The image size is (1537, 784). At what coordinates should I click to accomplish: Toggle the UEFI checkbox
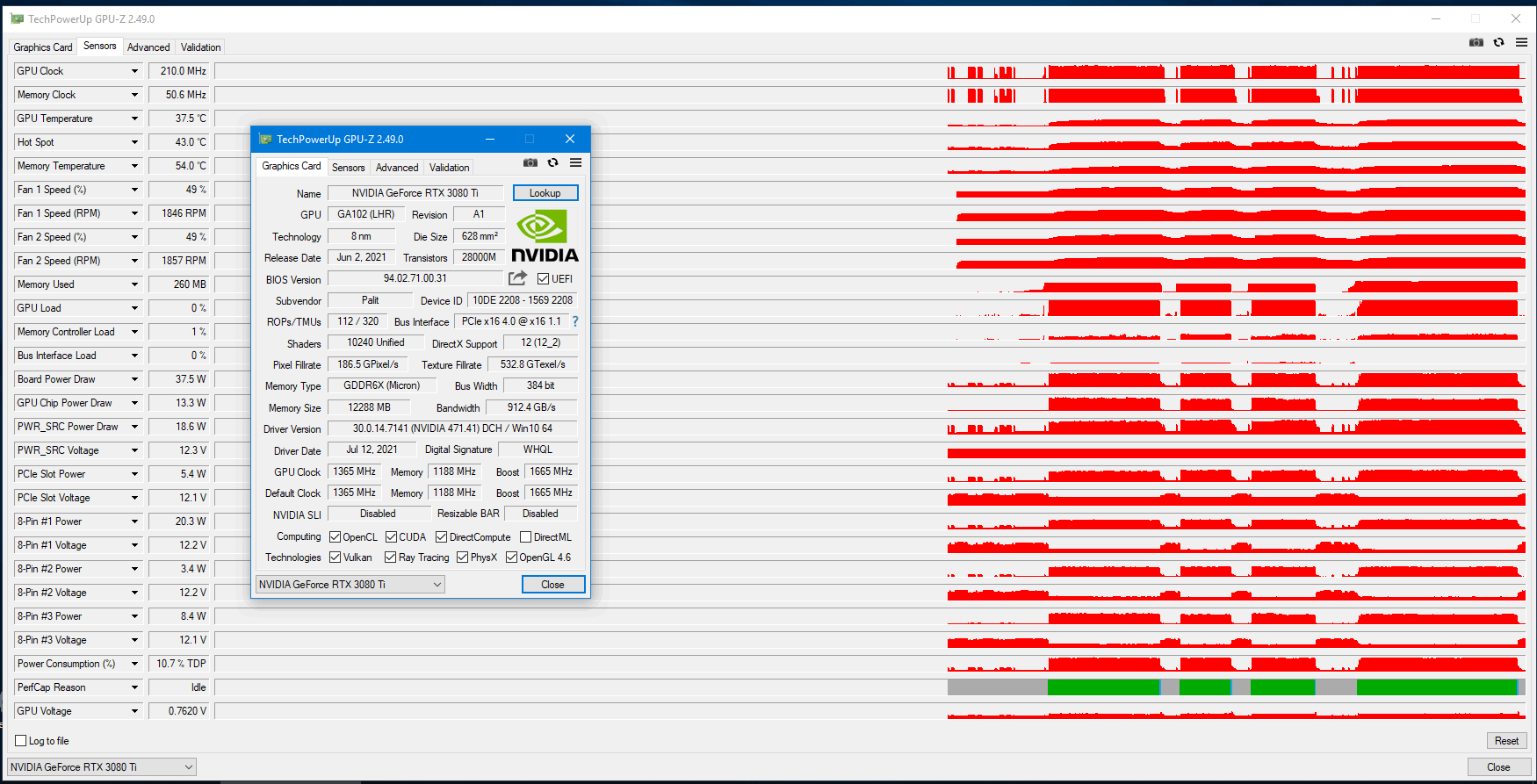tap(543, 279)
